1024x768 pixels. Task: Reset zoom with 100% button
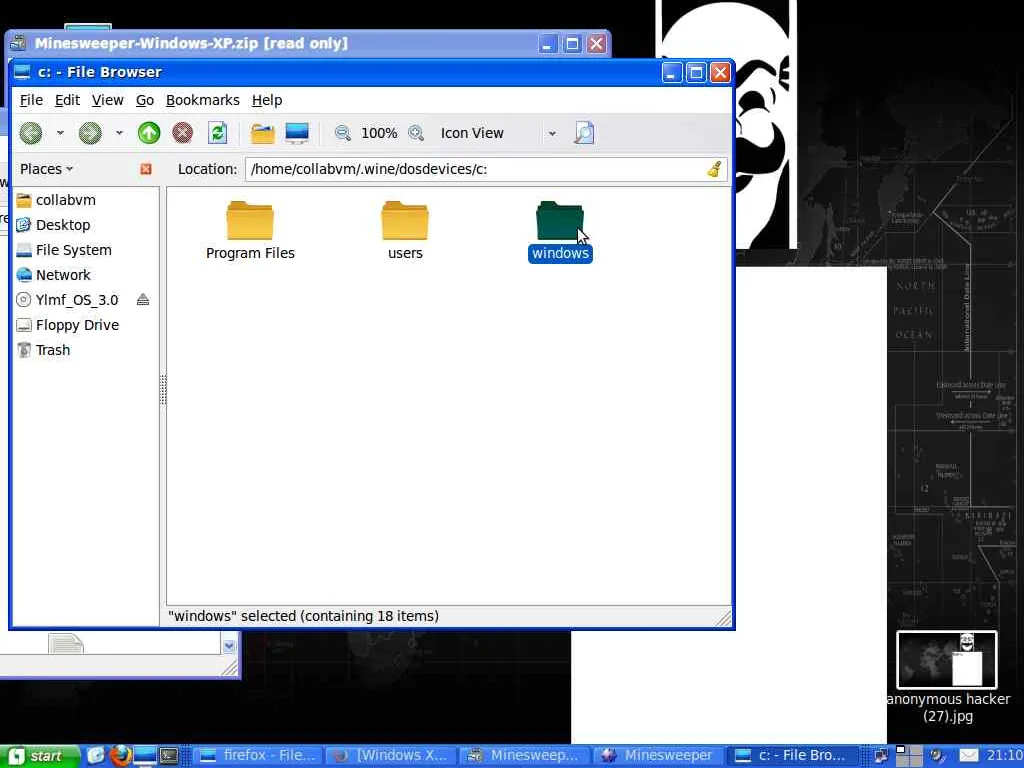point(379,133)
